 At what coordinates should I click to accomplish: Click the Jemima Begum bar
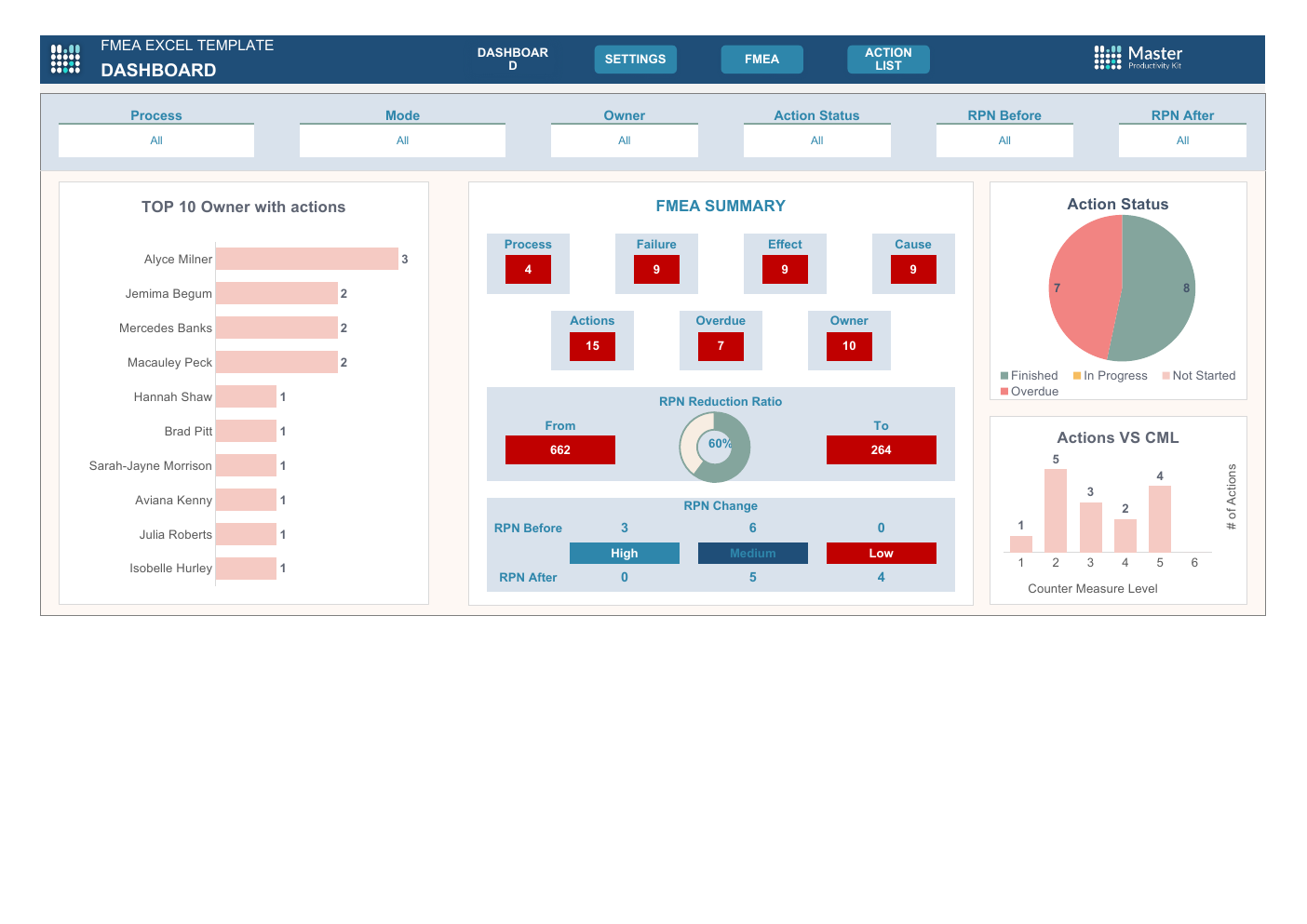[276, 293]
